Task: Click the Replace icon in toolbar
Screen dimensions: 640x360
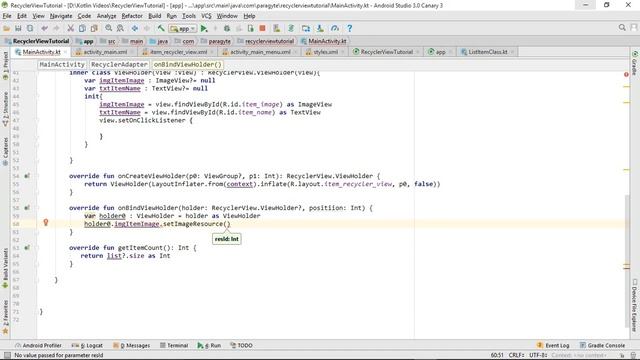Action: point(120,28)
